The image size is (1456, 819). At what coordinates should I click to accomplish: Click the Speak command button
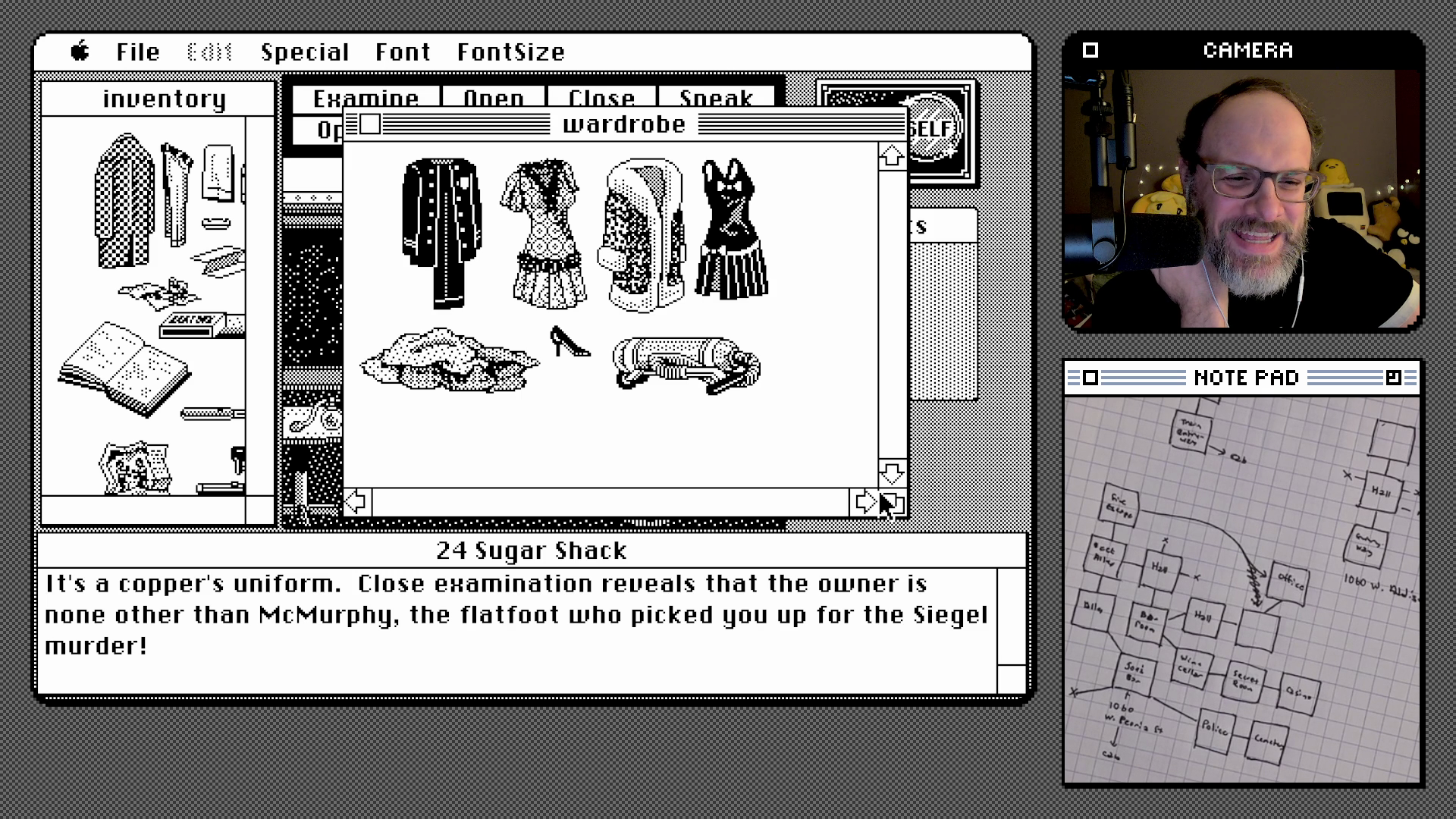(x=716, y=97)
